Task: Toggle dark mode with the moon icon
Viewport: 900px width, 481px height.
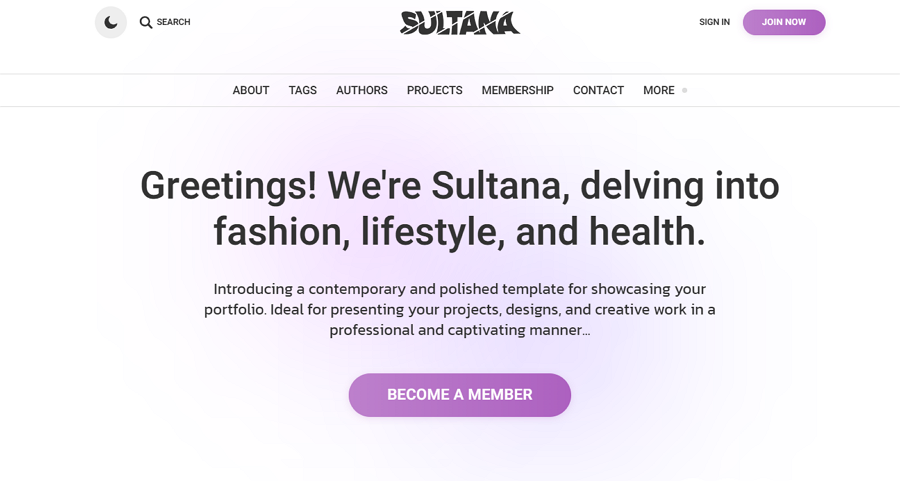Action: (x=111, y=22)
